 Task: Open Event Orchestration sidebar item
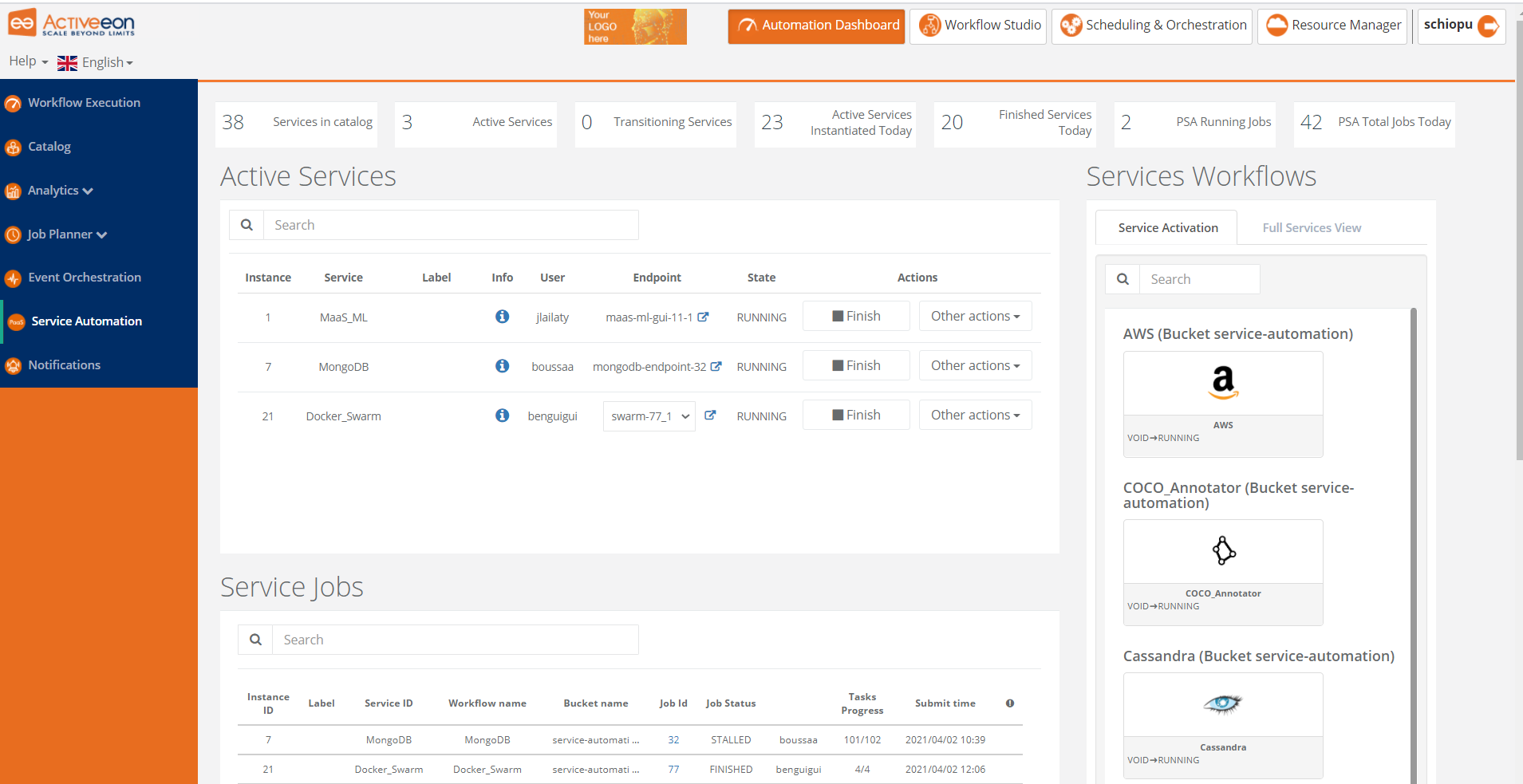(x=85, y=278)
